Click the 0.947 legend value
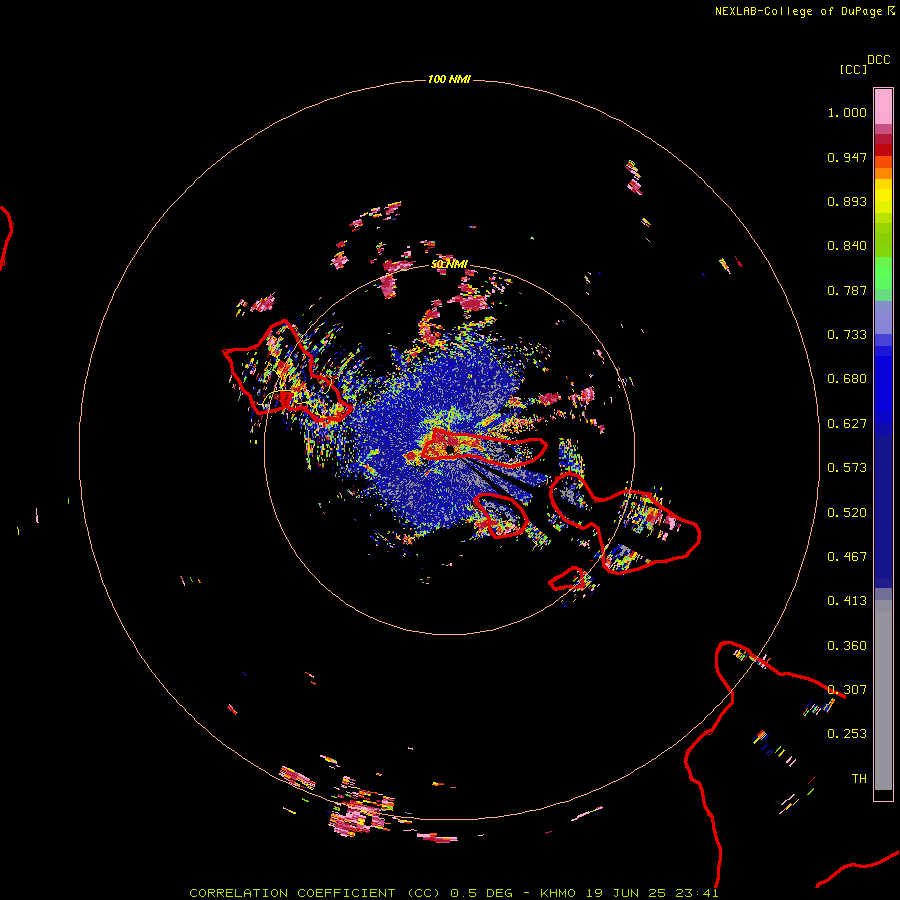Screen dimensions: 900x900 pos(847,157)
